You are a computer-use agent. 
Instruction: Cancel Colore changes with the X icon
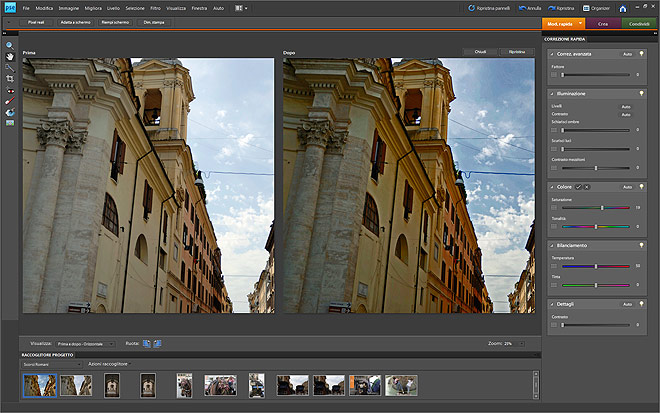click(x=587, y=187)
